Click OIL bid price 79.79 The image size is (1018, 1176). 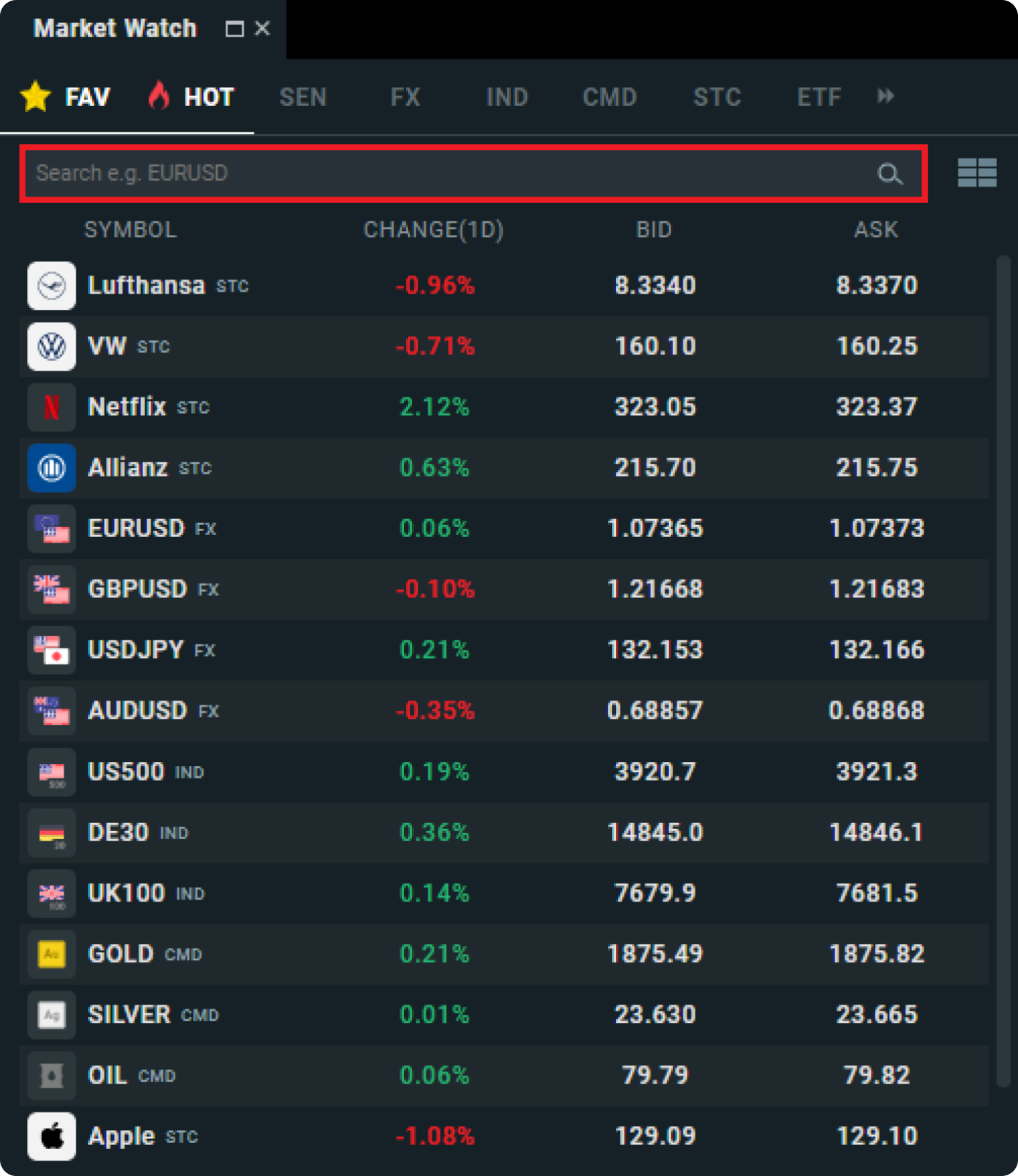[x=656, y=1076]
